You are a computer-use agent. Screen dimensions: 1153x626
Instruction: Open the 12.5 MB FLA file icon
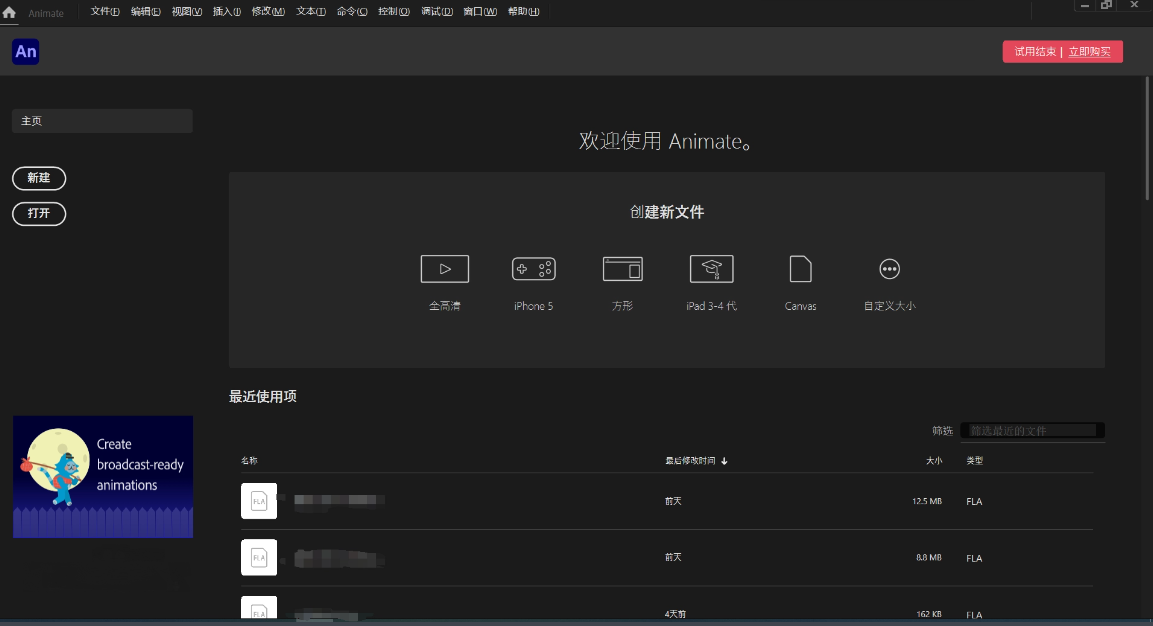[259, 501]
